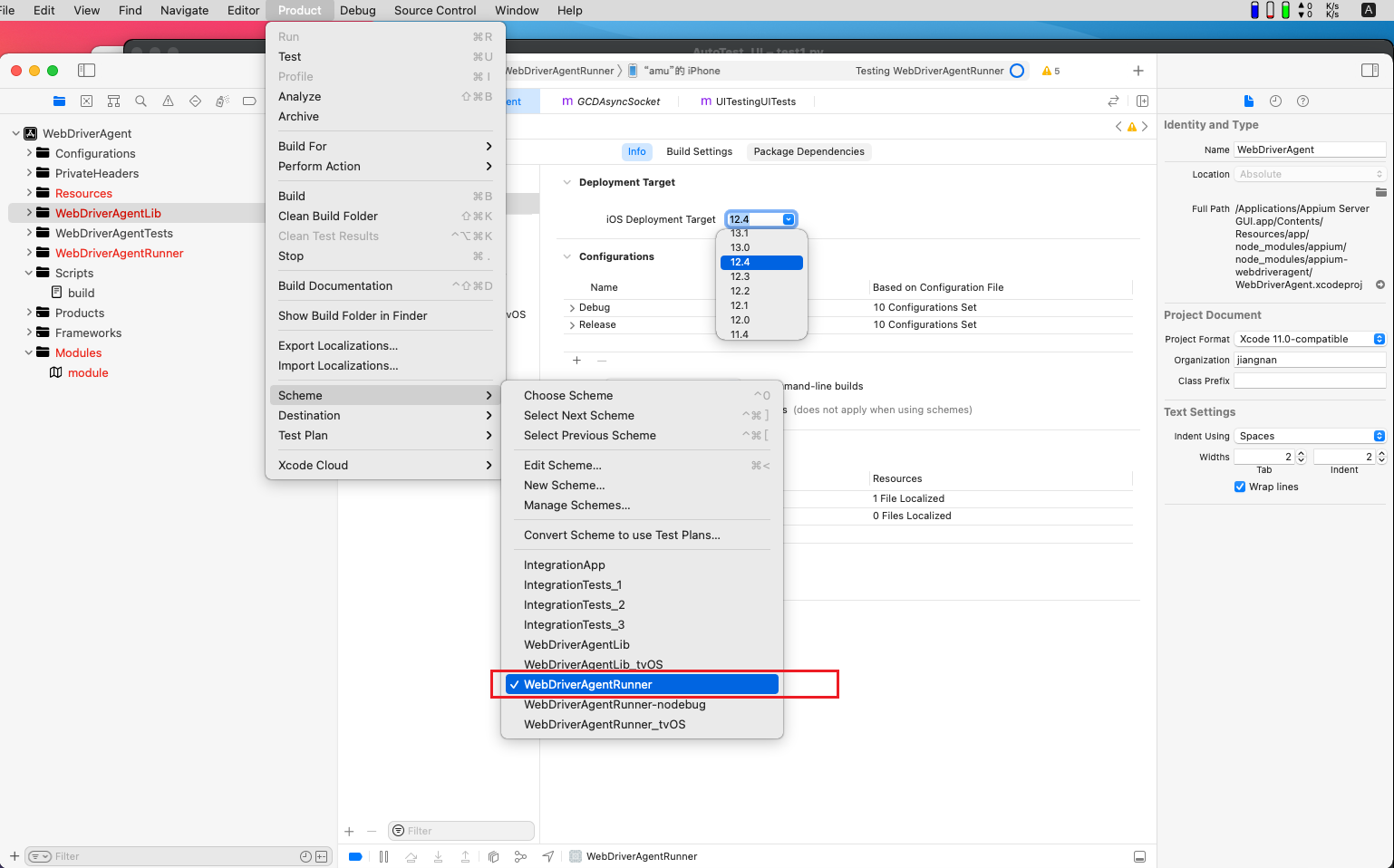Show the History inspector clock icon
This screenshot has height=868, width=1394.
(x=1275, y=101)
